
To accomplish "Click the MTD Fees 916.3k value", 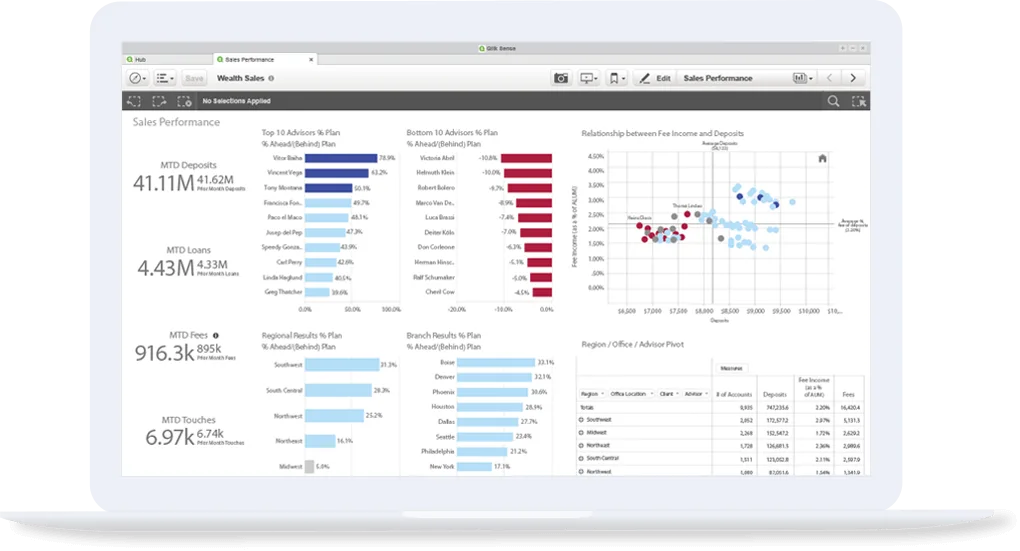I will (165, 353).
